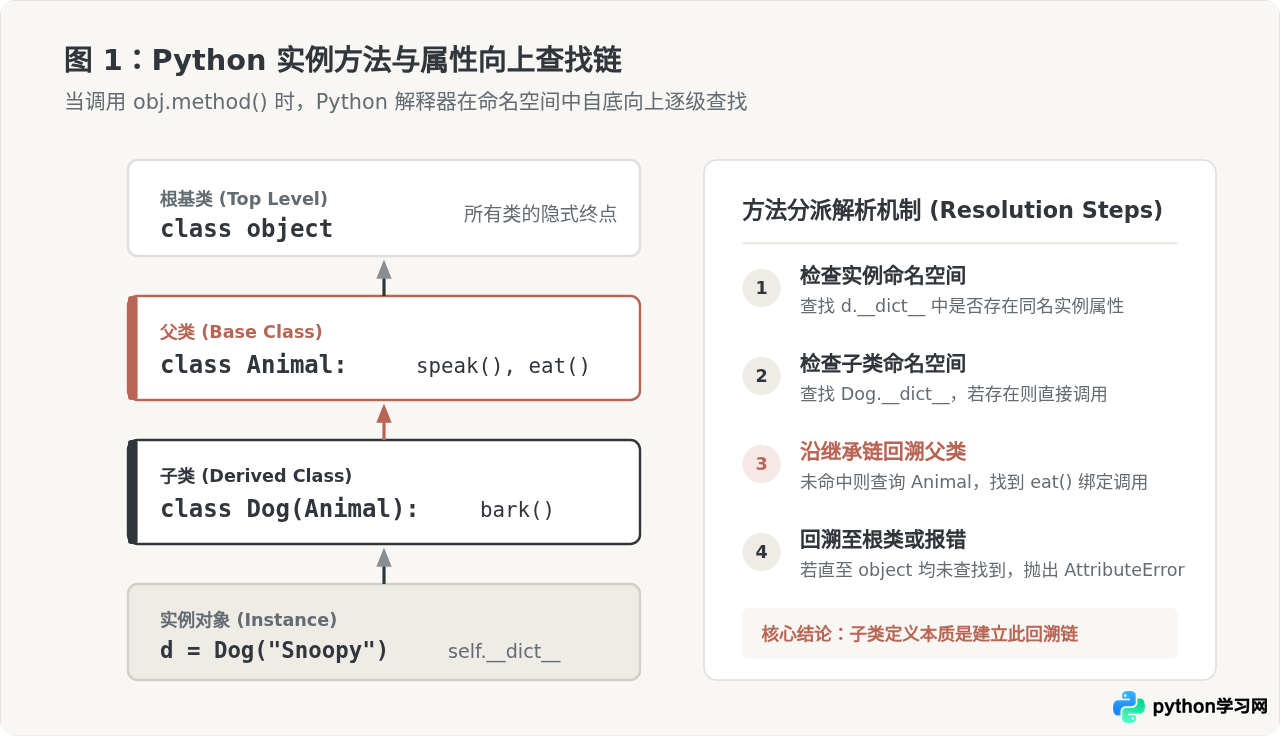This screenshot has width=1280, height=736.
Task: Click the conclusion "核心结论：子类定义本质是建立此回溯链"
Action: (920, 634)
